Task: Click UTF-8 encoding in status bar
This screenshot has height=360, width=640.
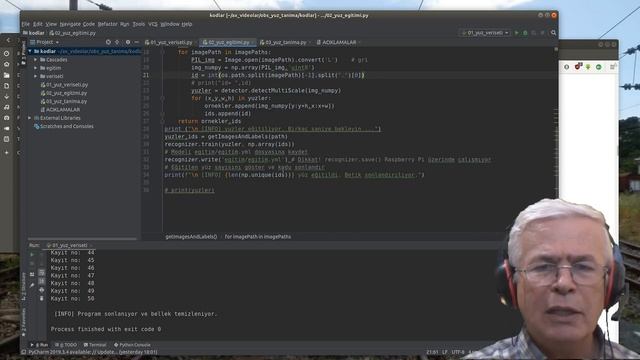Action: point(458,352)
